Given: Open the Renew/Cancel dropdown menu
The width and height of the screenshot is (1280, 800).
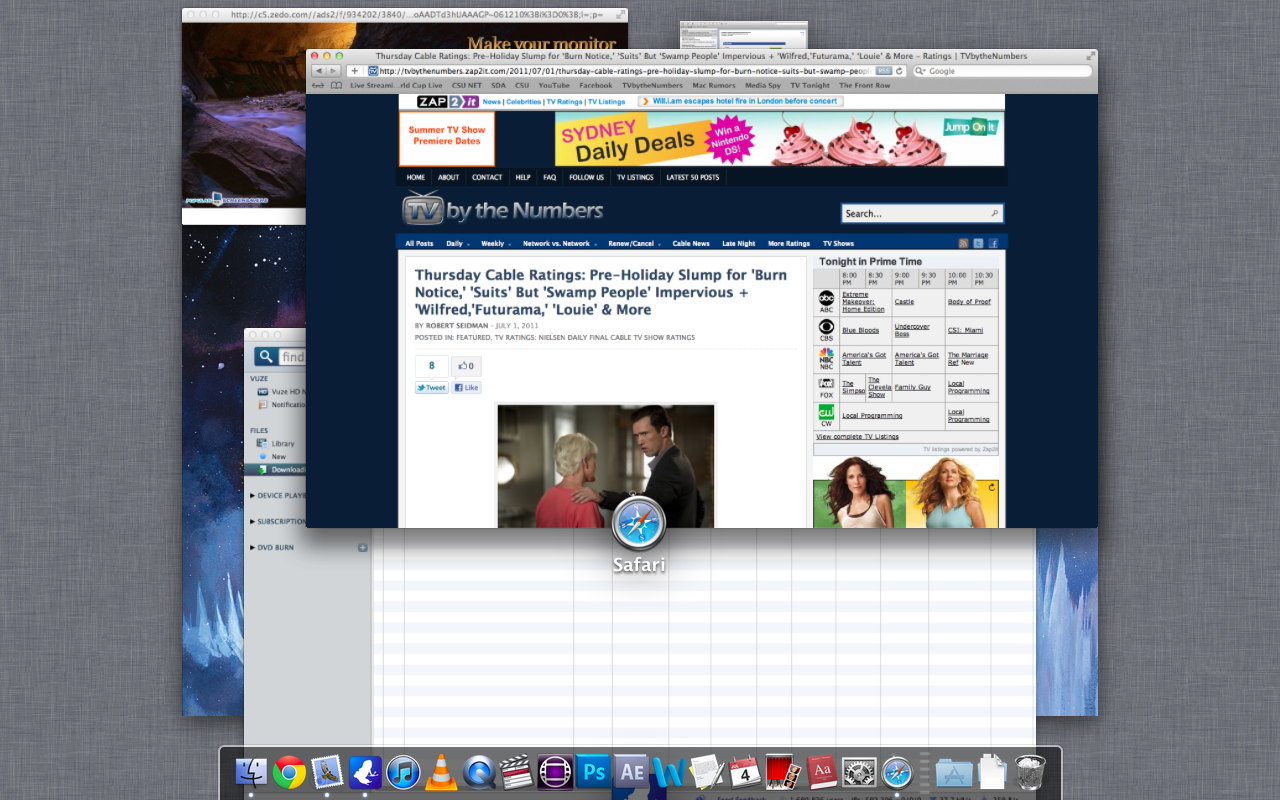Looking at the screenshot, I should coord(633,243).
